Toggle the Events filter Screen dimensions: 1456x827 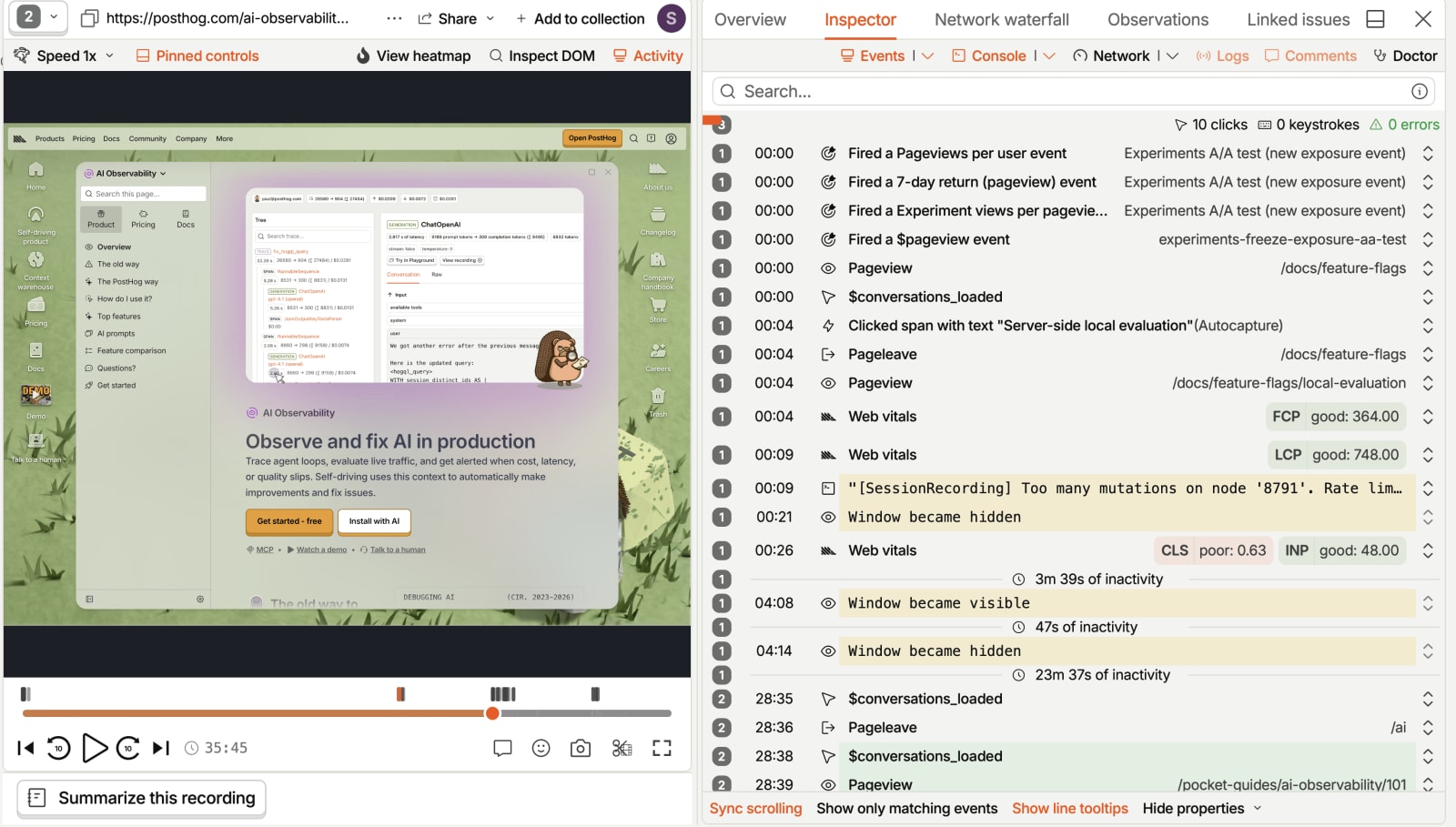point(873,55)
